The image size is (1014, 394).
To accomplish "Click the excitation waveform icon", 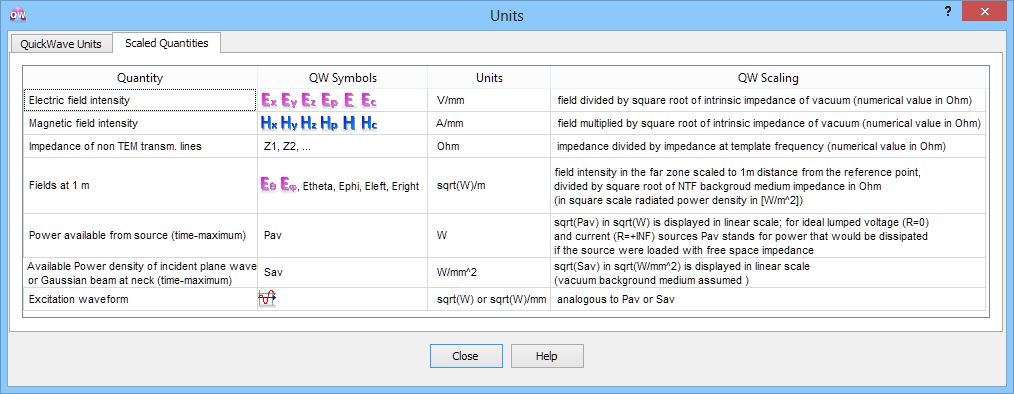I will click(267, 298).
